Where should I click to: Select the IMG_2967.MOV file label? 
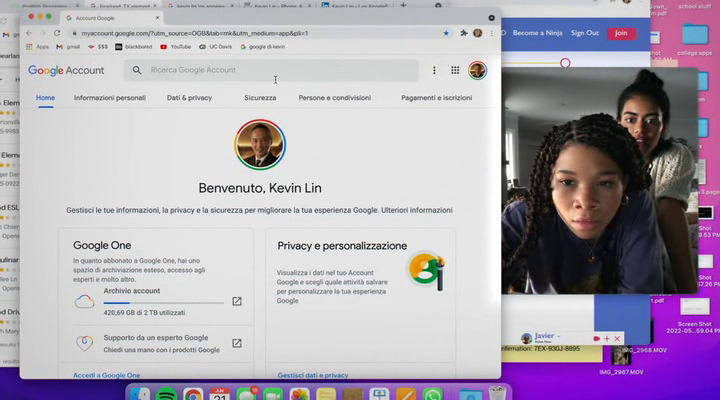click(x=621, y=372)
